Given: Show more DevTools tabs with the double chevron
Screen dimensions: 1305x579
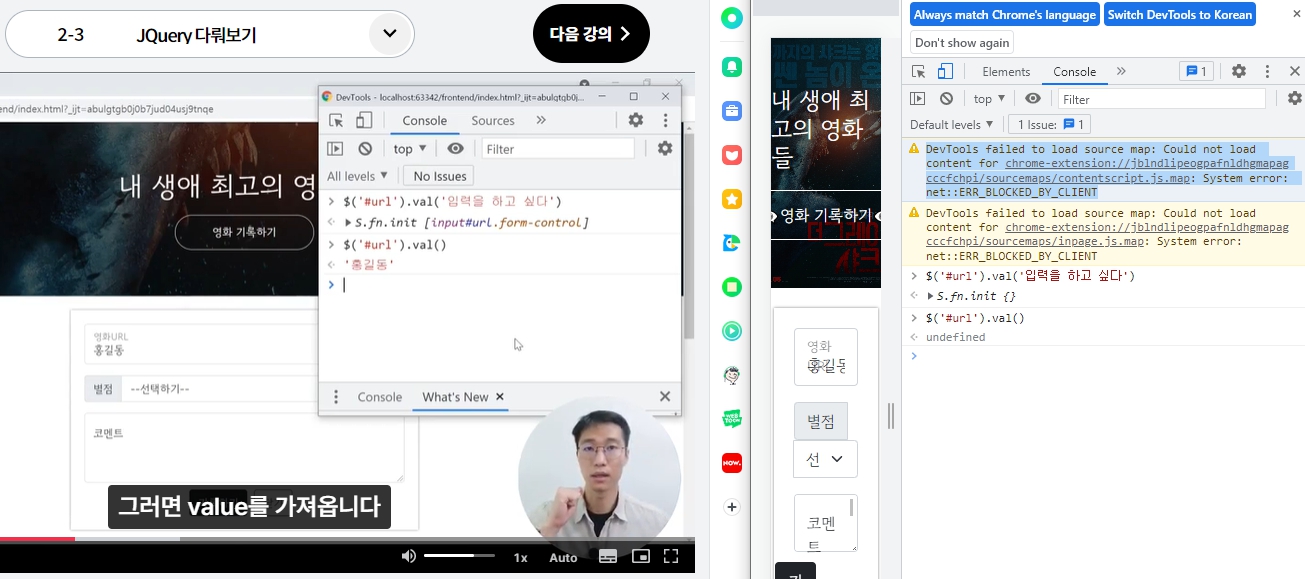Looking at the screenshot, I should [x=1121, y=71].
